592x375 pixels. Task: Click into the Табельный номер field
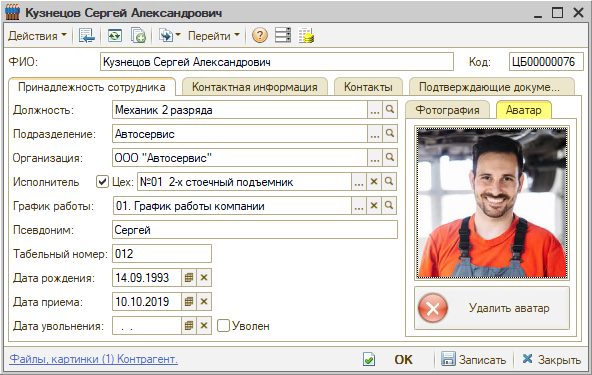[162, 254]
